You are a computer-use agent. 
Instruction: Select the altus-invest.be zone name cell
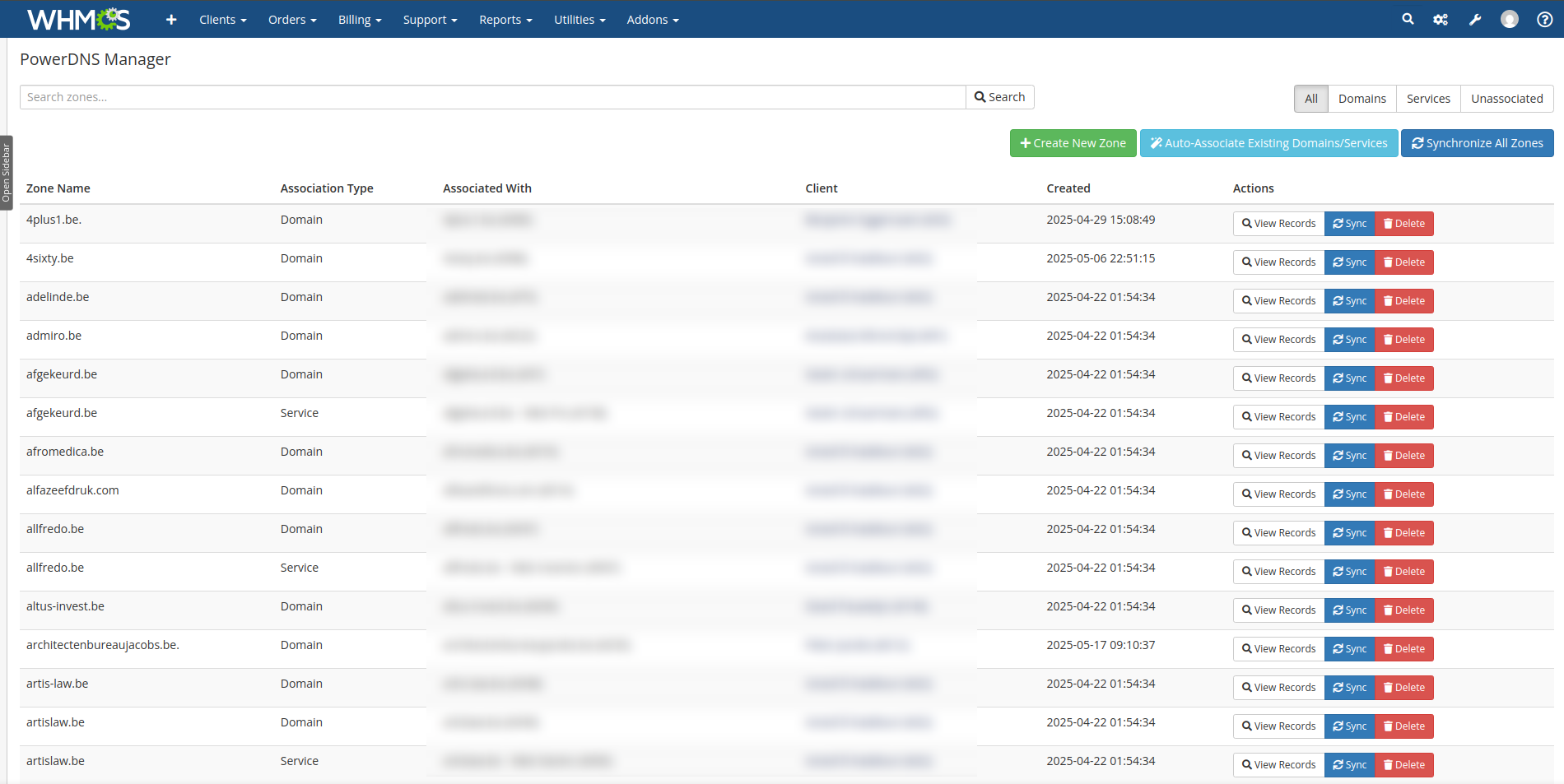(65, 606)
